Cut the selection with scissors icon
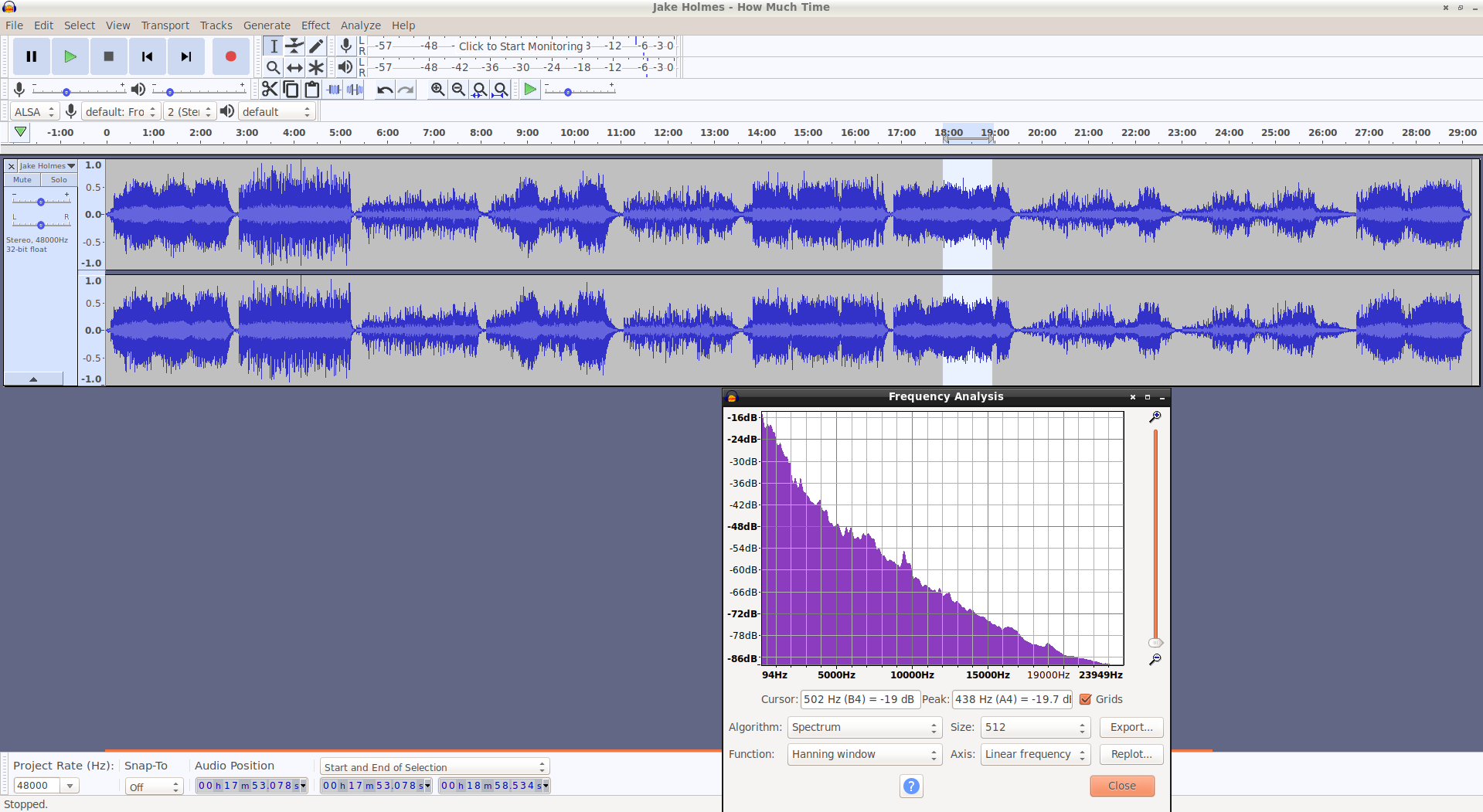The width and height of the screenshot is (1483, 812). click(270, 90)
